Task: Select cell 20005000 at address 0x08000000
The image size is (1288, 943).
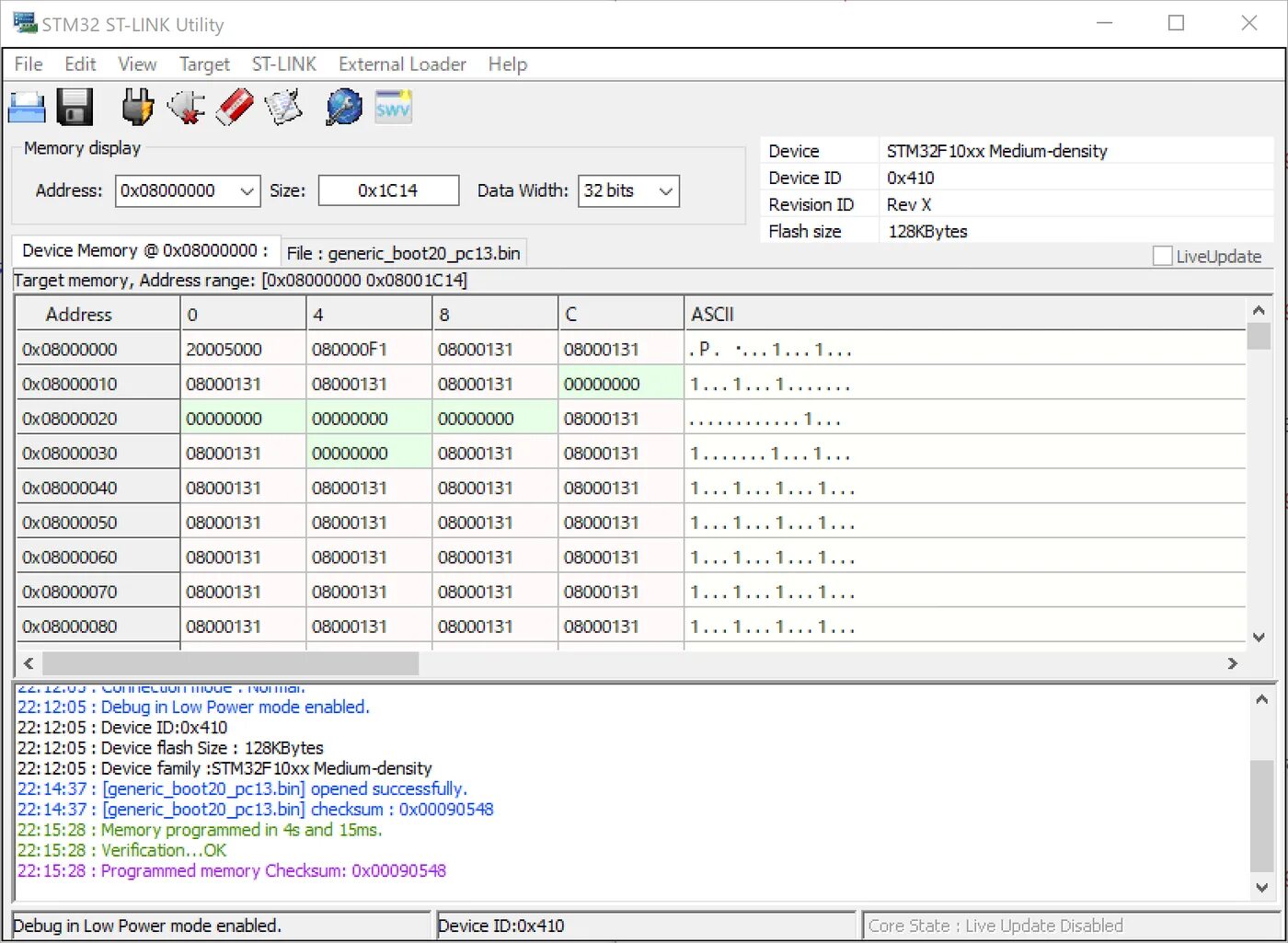Action: [243, 350]
